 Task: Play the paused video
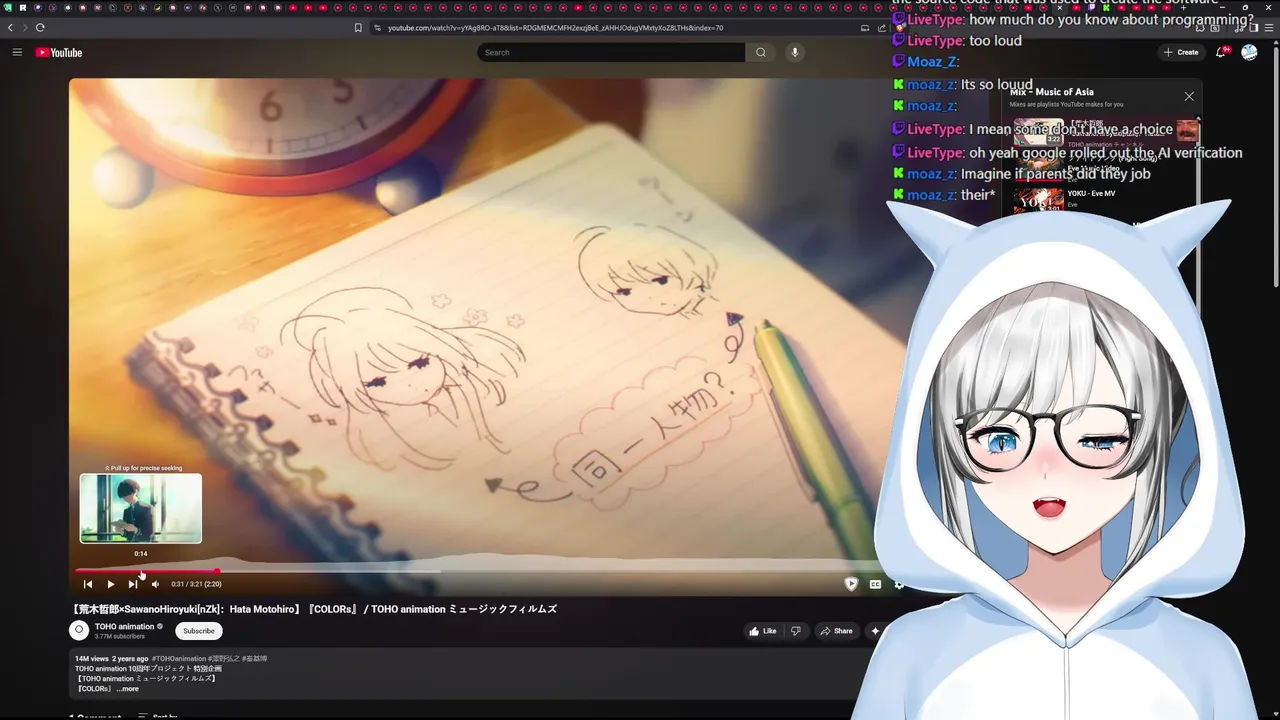110,584
